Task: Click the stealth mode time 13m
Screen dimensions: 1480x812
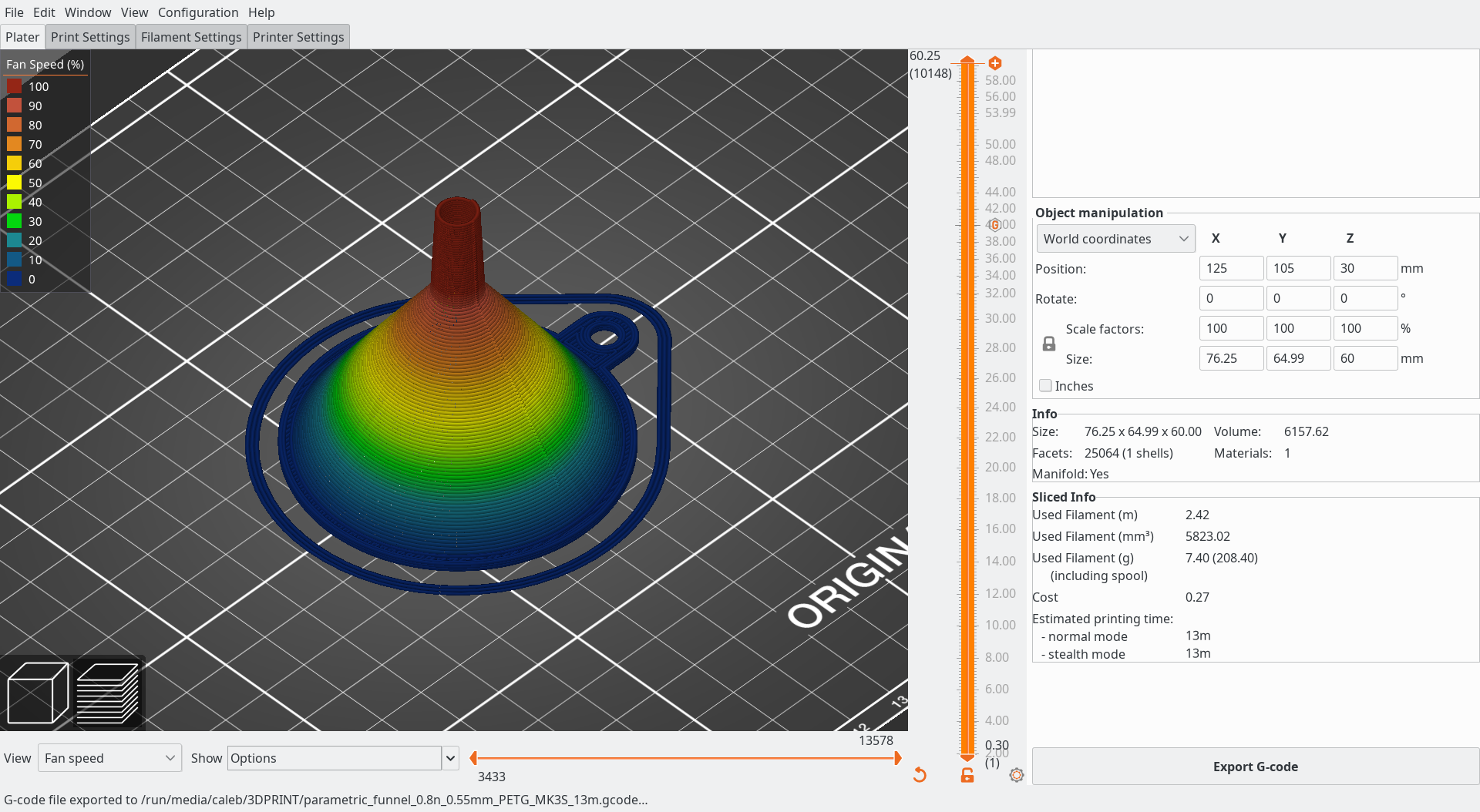Action: coord(1198,653)
